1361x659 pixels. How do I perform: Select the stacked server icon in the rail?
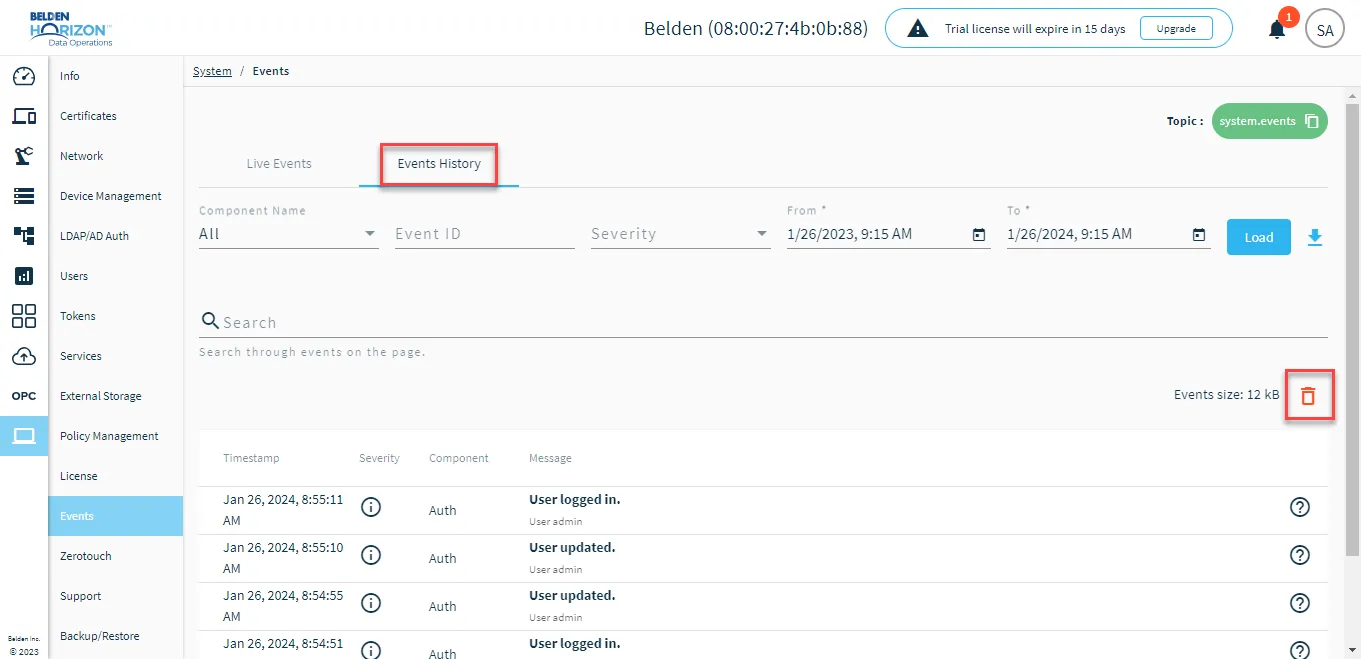click(x=24, y=196)
